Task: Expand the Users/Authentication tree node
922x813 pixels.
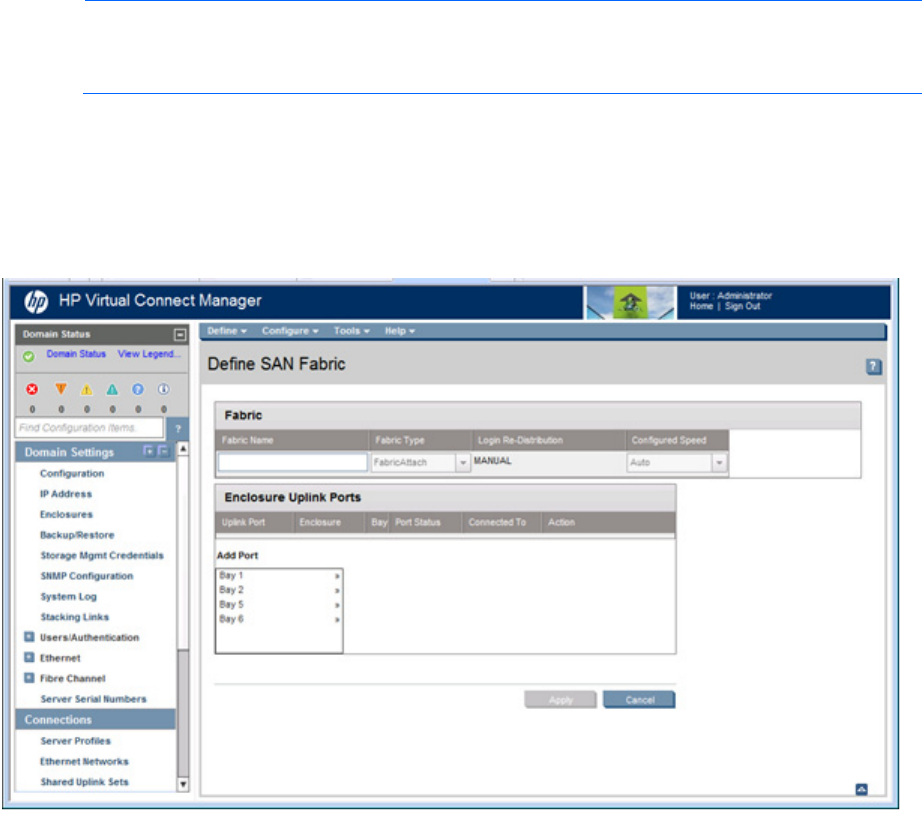Action: click(x=29, y=637)
